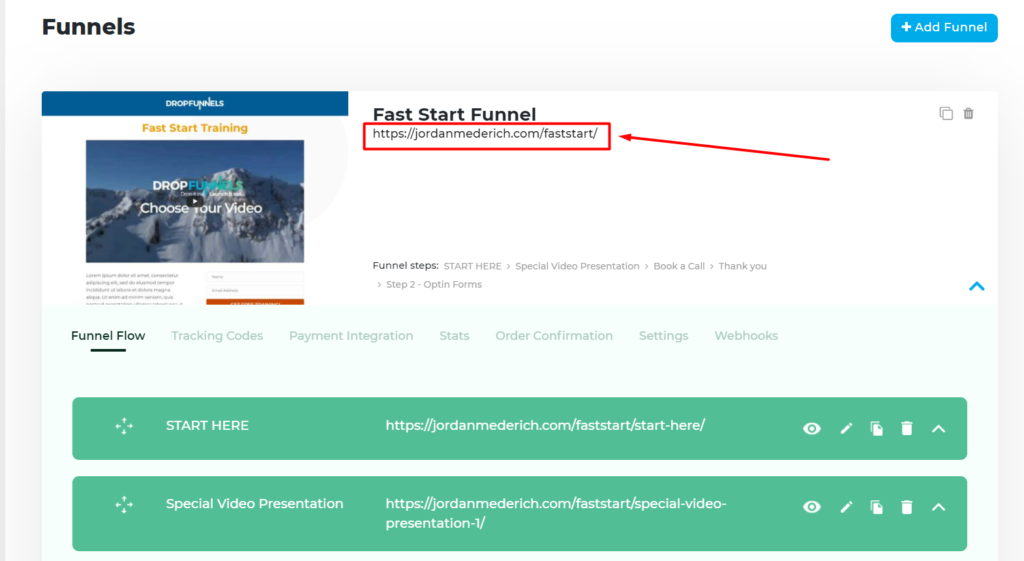Open the Payment Integration tab
This screenshot has width=1024, height=561.
point(351,336)
